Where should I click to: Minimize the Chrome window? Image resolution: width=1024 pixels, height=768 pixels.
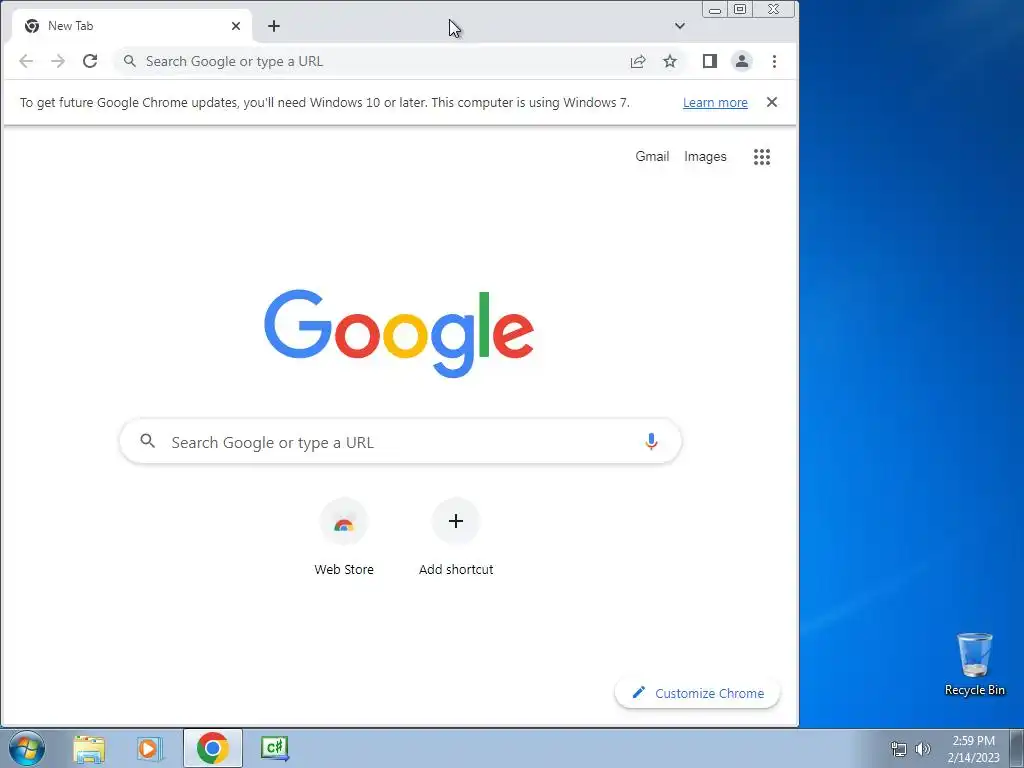pos(715,10)
